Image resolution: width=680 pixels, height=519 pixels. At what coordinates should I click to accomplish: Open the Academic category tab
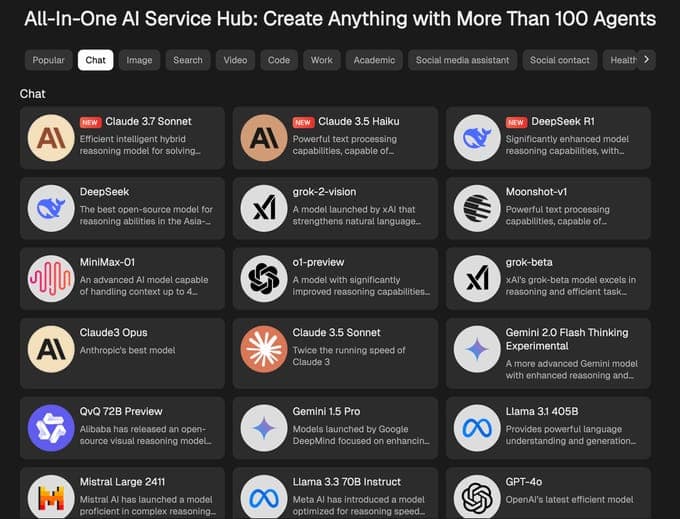(x=374, y=60)
